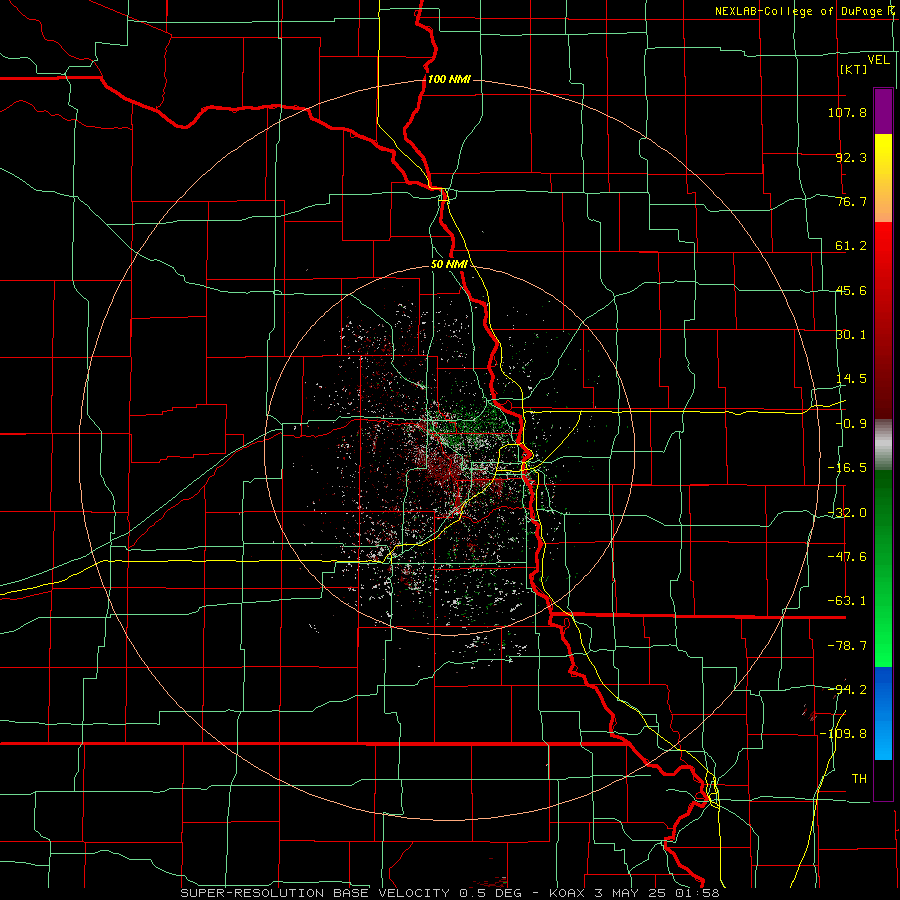Select the 45.6 legend value
Viewport: 900px width, 900px height.
[x=851, y=290]
